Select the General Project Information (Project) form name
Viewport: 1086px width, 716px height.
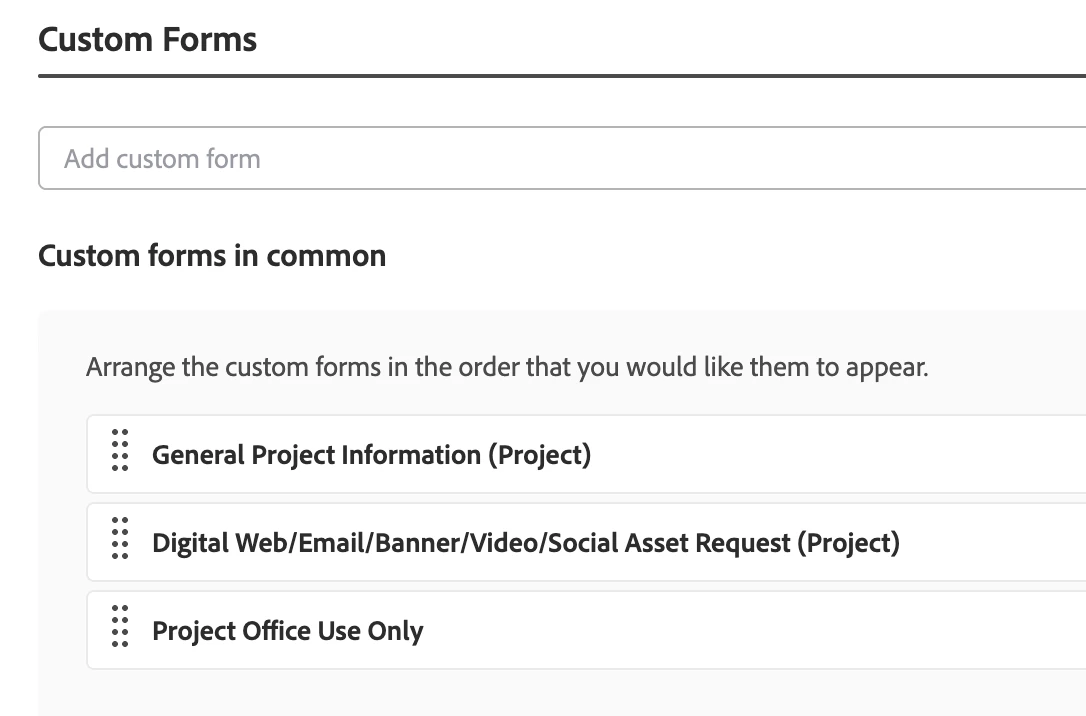[x=371, y=455]
